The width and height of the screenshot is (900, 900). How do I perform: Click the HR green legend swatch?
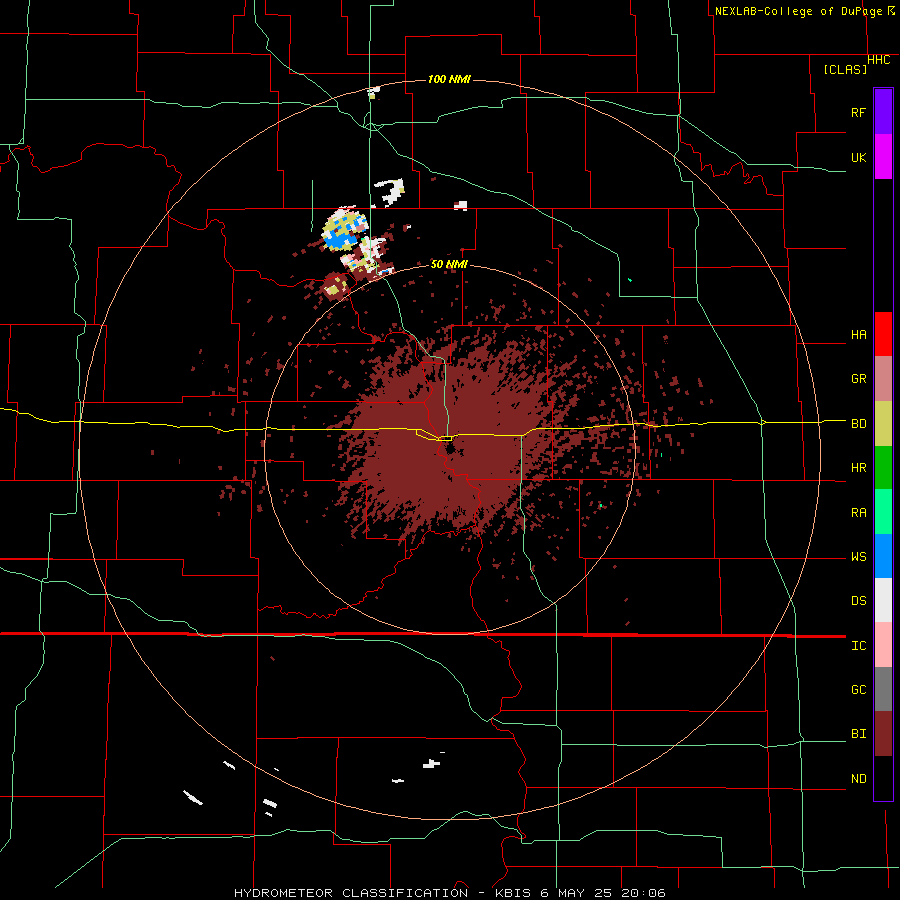click(x=883, y=468)
